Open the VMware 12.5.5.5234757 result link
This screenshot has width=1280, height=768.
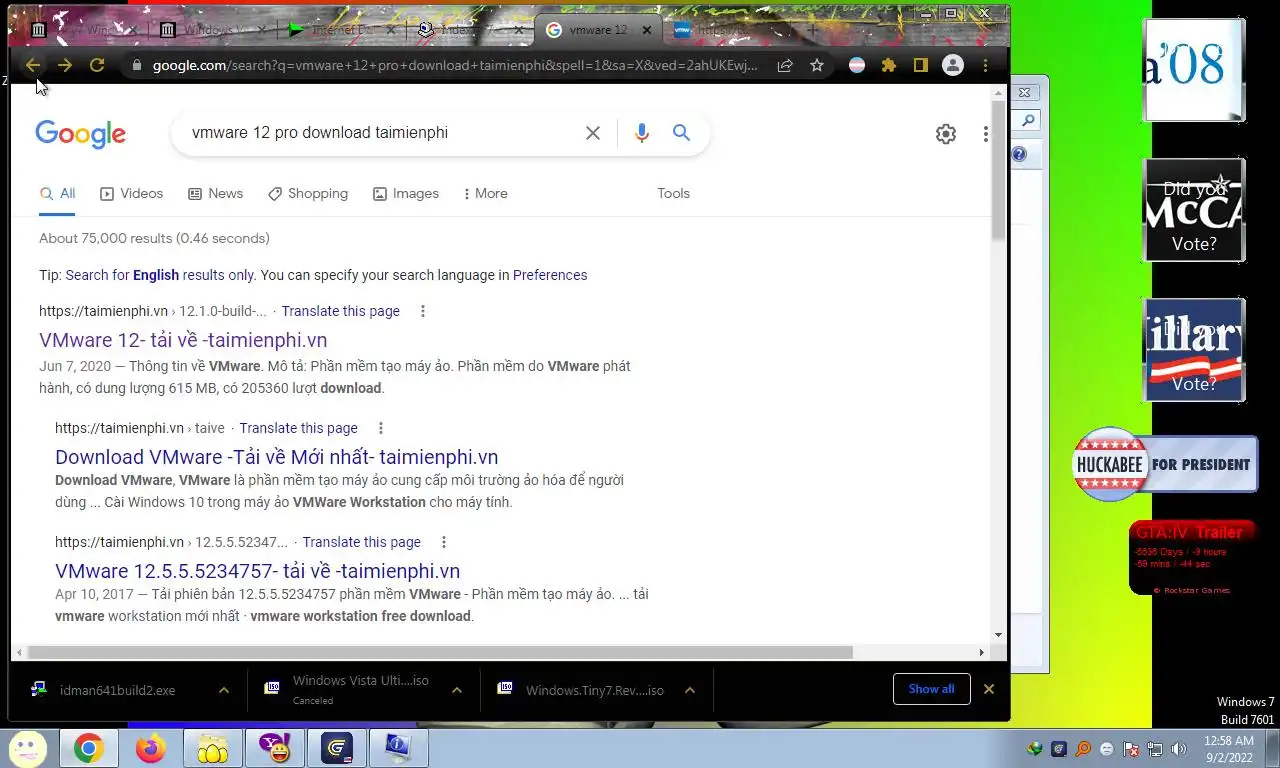258,571
